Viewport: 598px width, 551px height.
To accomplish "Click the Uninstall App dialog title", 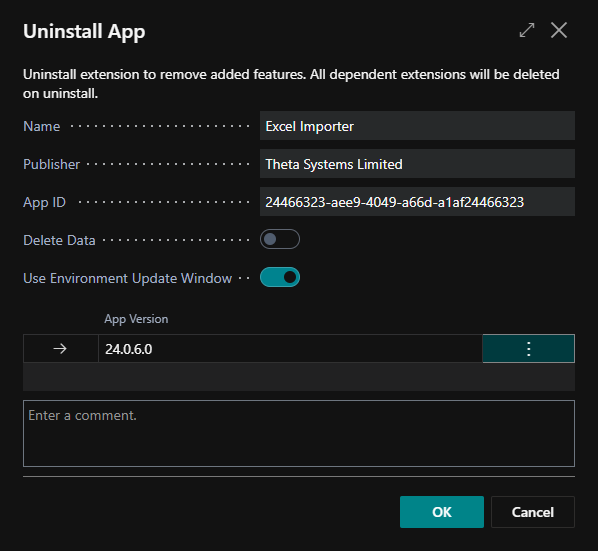I will tap(84, 31).
